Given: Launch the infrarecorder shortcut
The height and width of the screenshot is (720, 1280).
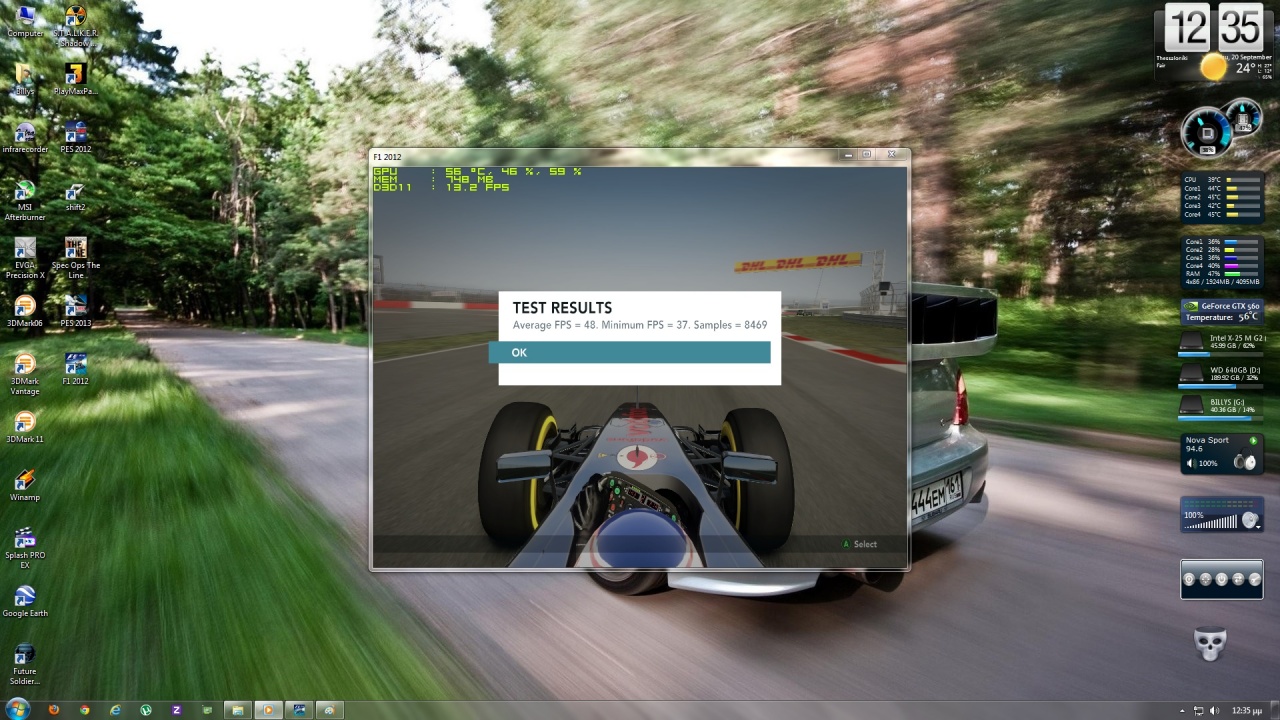Looking at the screenshot, I should pyautogui.click(x=25, y=137).
